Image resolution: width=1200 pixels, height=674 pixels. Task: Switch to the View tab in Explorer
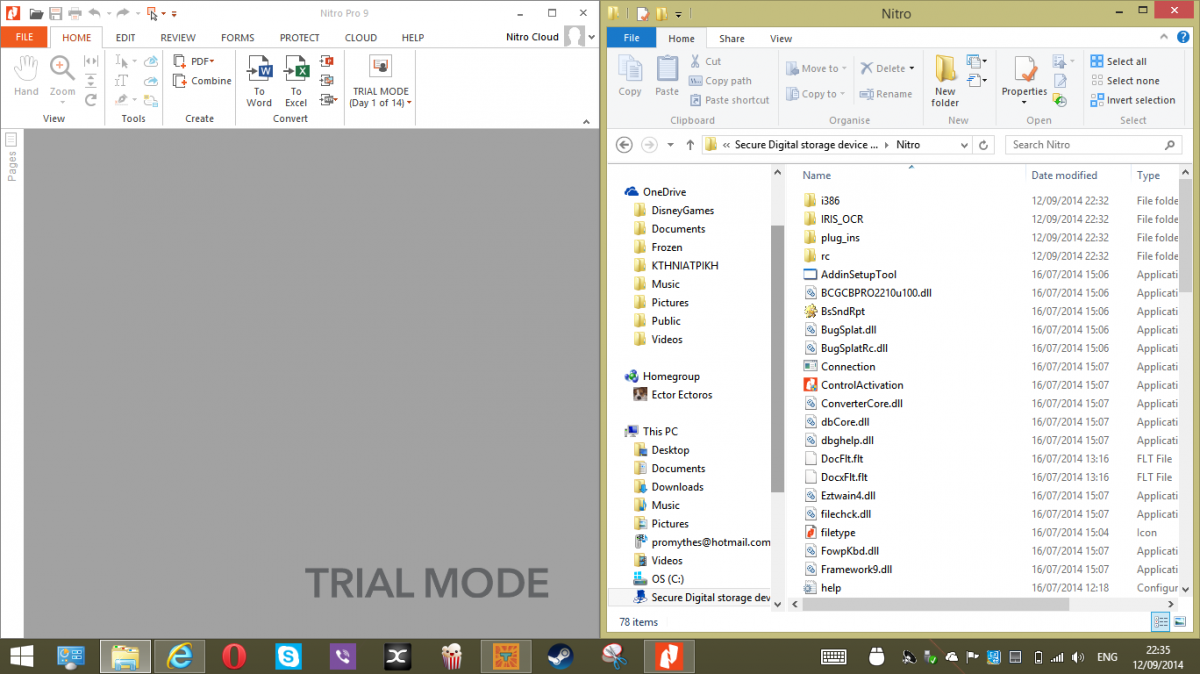point(781,39)
